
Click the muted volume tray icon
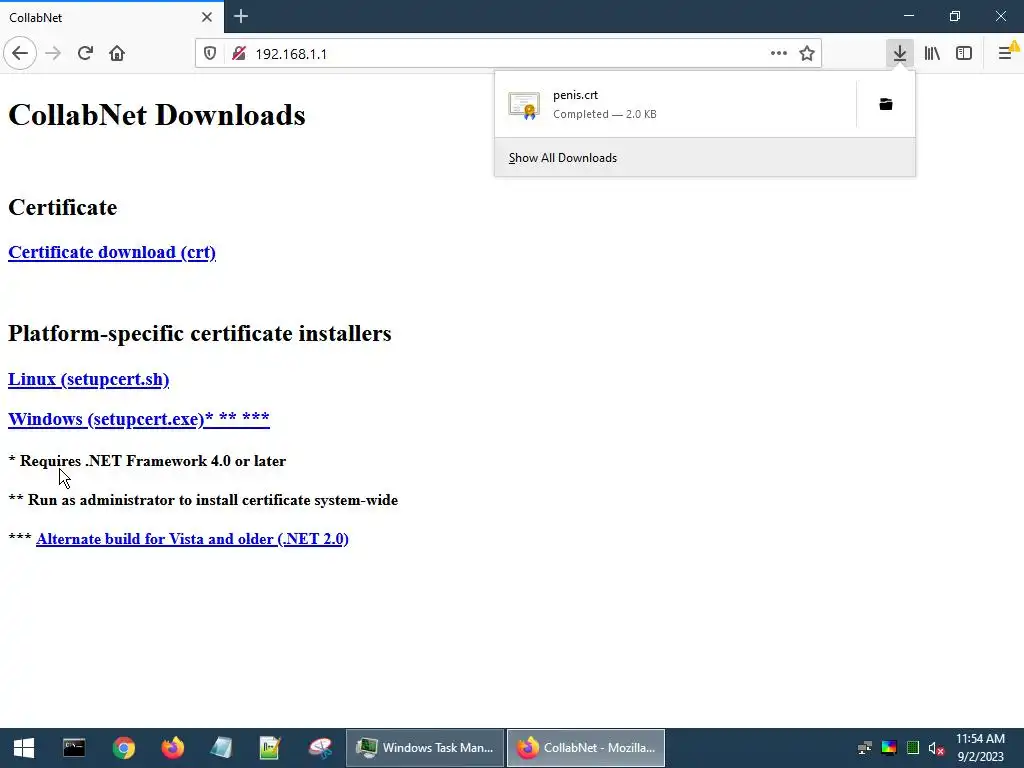936,748
